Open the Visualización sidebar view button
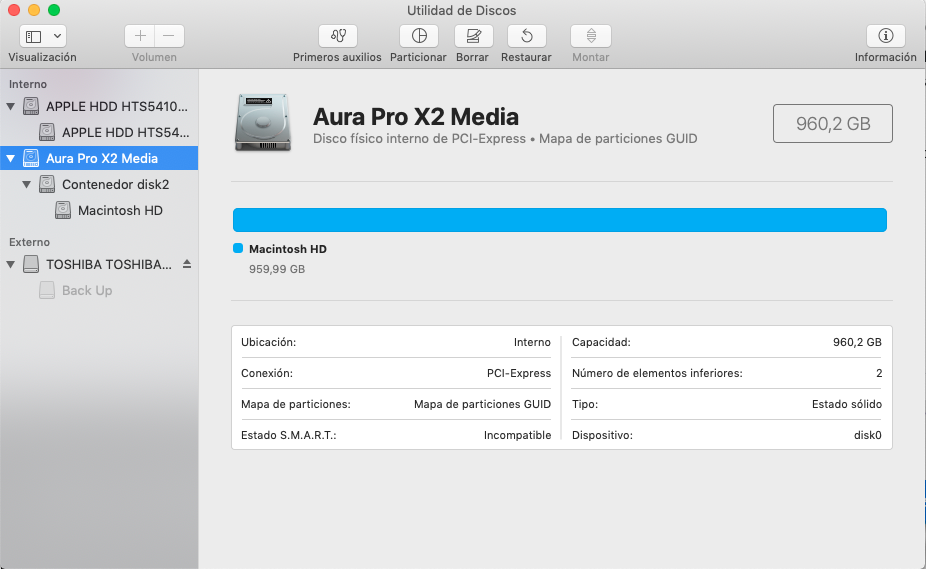 (34, 36)
